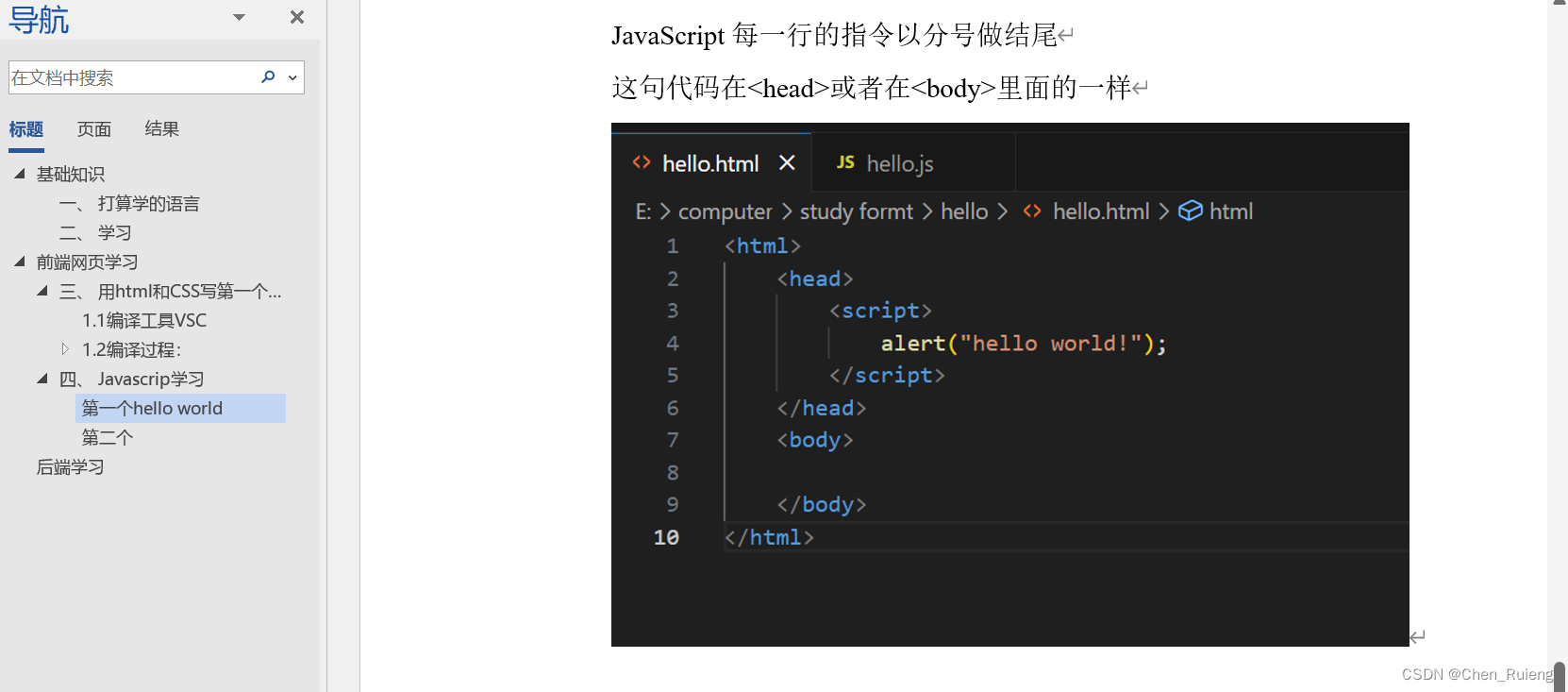
Task: Click the hello folder breadcrumb segment
Action: tap(964, 211)
